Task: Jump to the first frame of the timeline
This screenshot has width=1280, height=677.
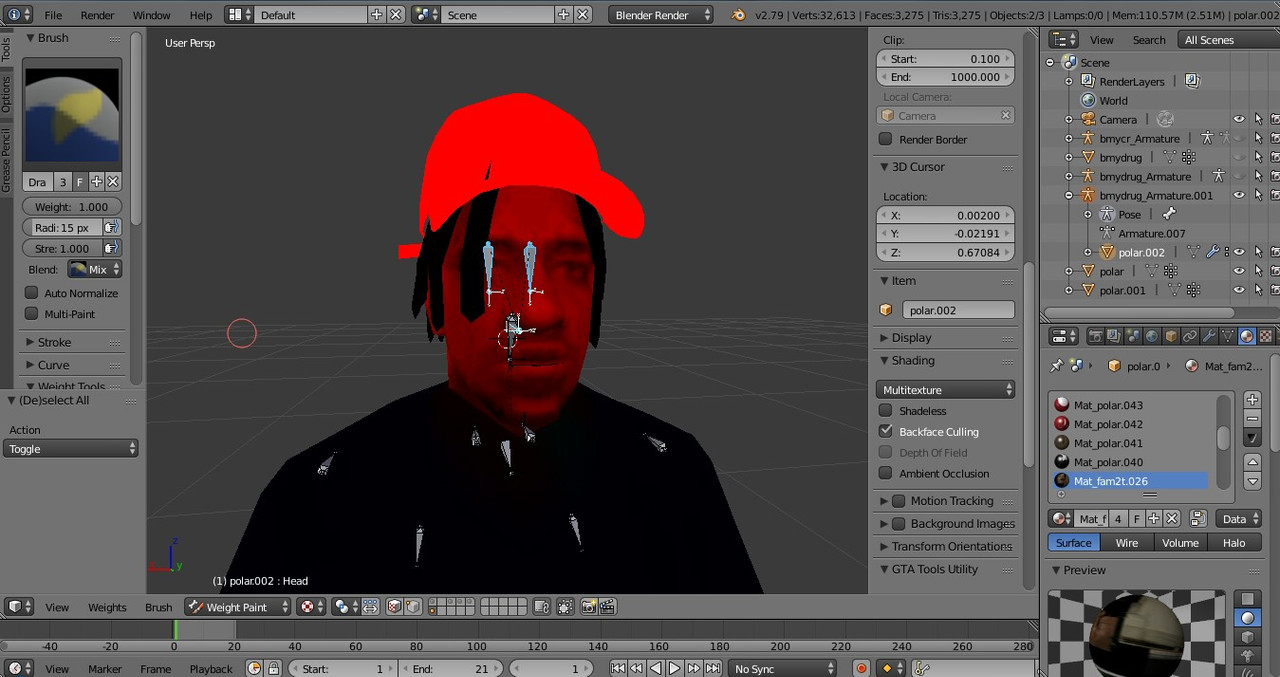Action: pos(618,668)
